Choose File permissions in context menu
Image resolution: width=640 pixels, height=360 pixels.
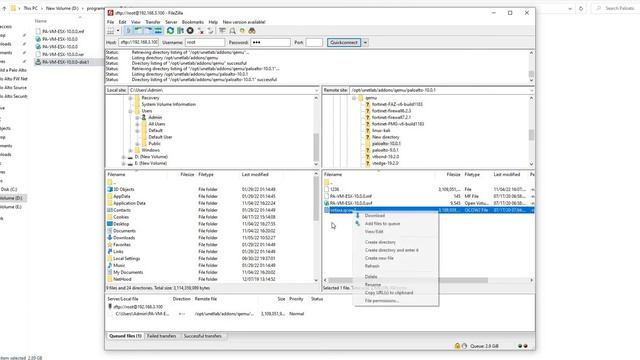pyautogui.click(x=382, y=301)
